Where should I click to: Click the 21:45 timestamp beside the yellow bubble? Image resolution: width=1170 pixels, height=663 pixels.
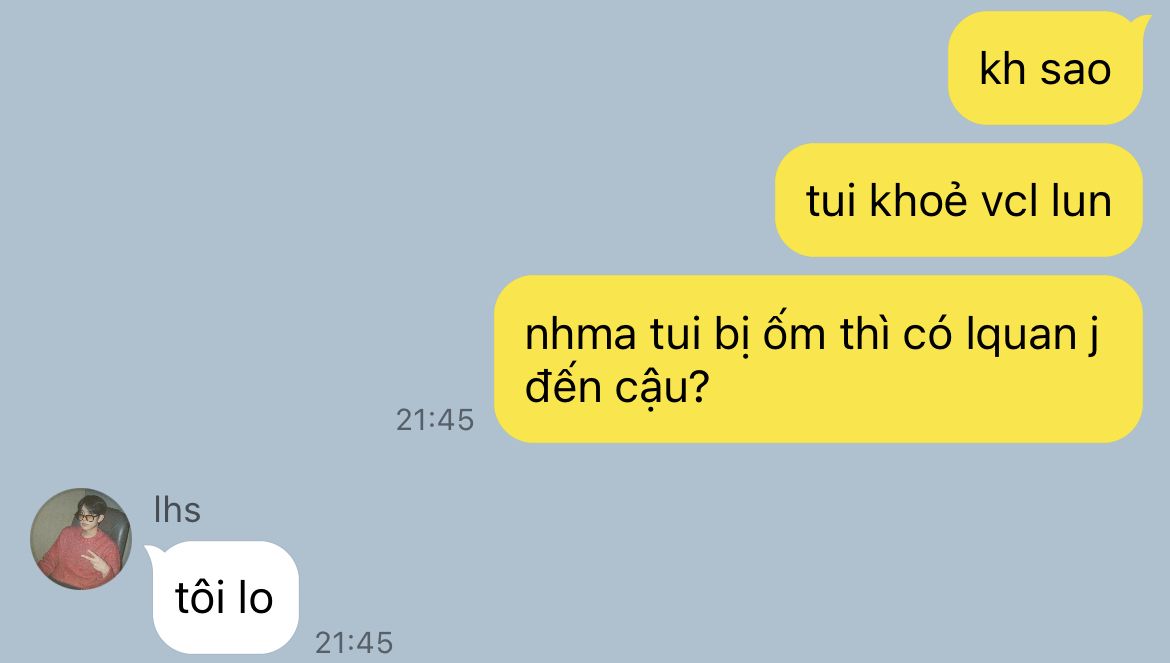[x=435, y=420]
